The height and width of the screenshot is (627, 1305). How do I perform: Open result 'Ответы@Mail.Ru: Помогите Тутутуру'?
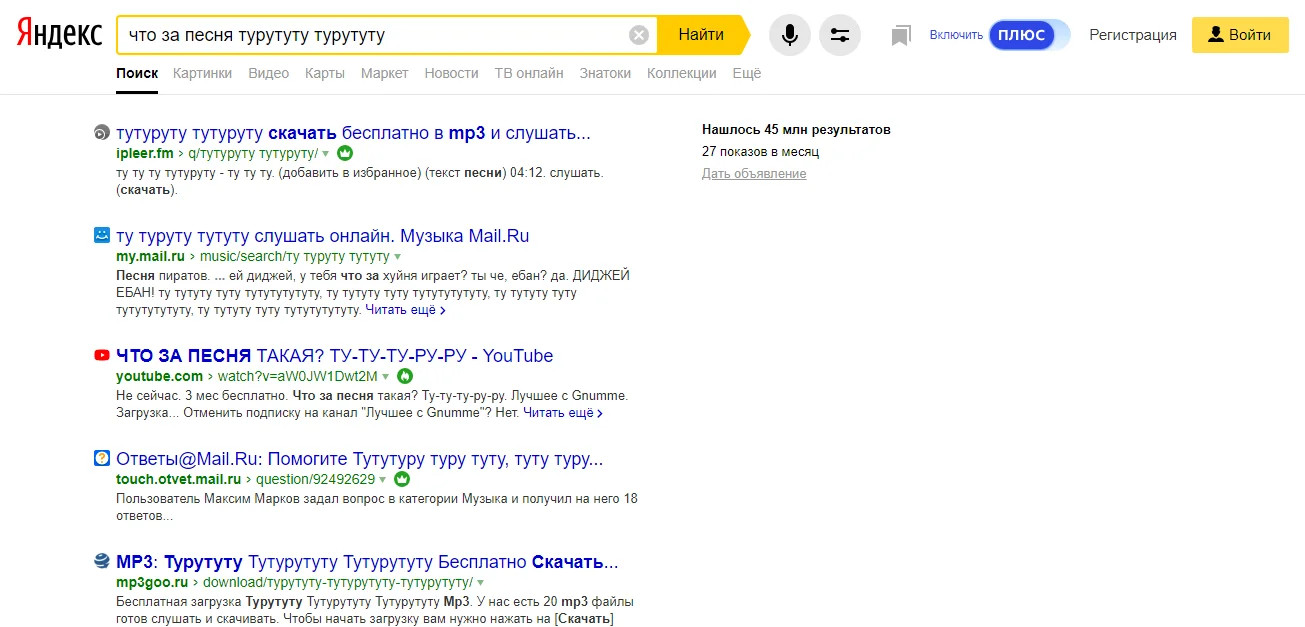click(x=359, y=460)
